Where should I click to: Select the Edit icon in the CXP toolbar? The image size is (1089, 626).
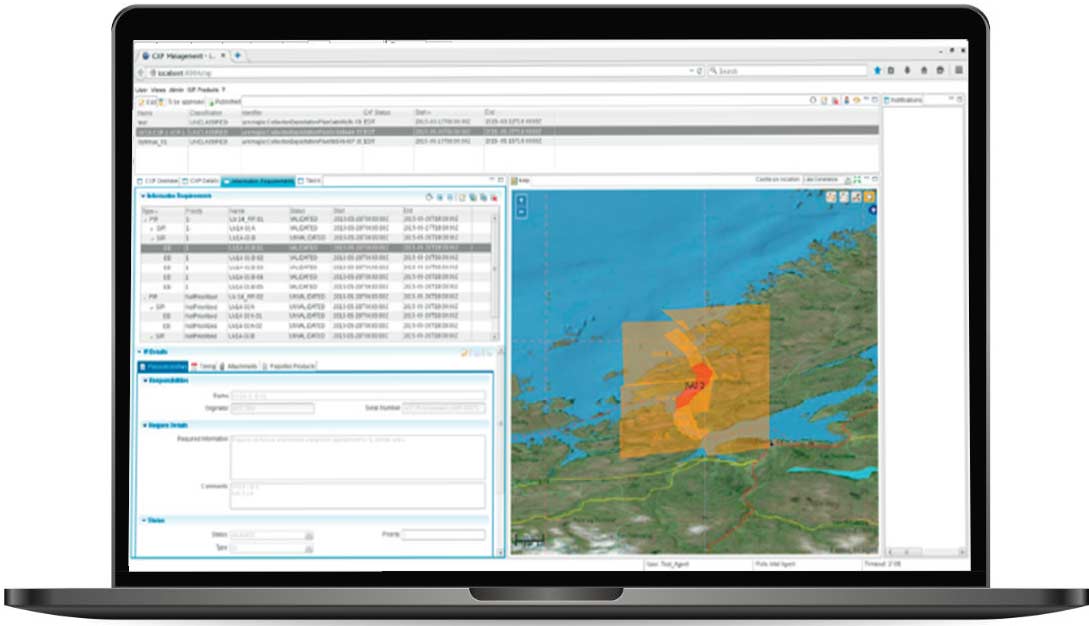tap(141, 103)
